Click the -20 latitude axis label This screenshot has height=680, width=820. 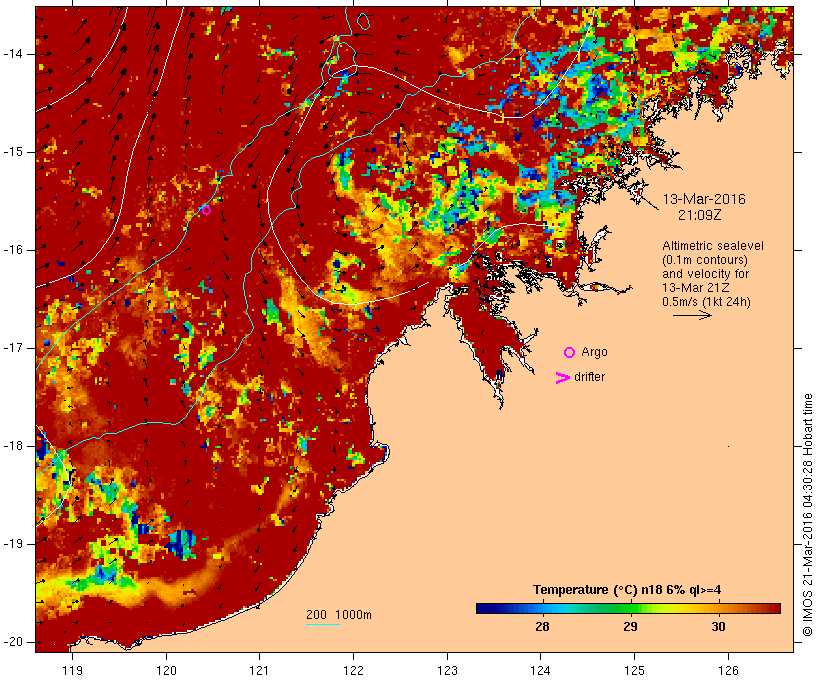pos(13,642)
